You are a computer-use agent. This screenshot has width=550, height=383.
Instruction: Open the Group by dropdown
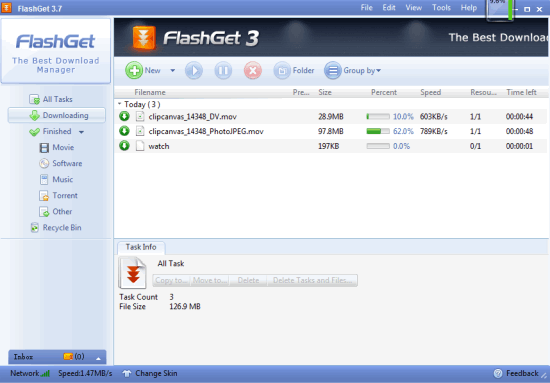tap(353, 70)
